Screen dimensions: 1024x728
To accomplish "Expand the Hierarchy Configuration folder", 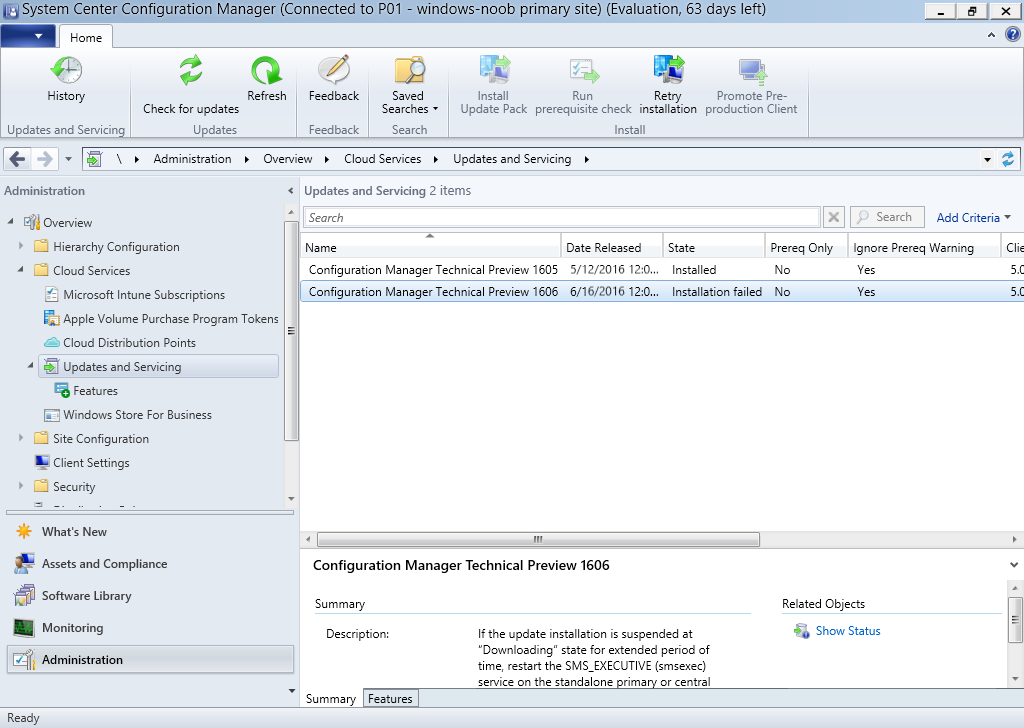I will click(21, 246).
